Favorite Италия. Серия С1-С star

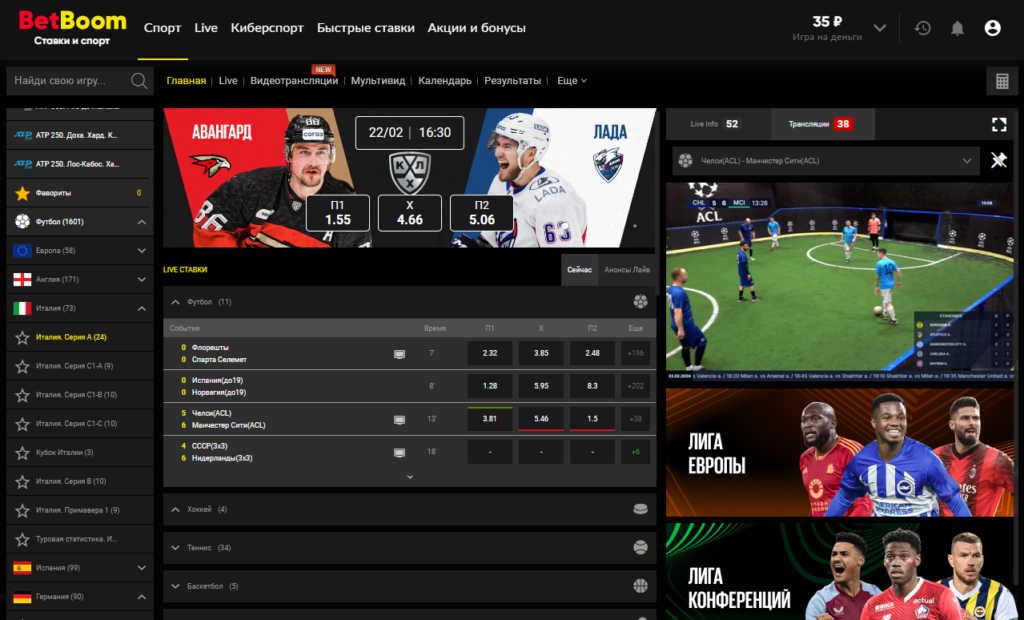tap(22, 423)
